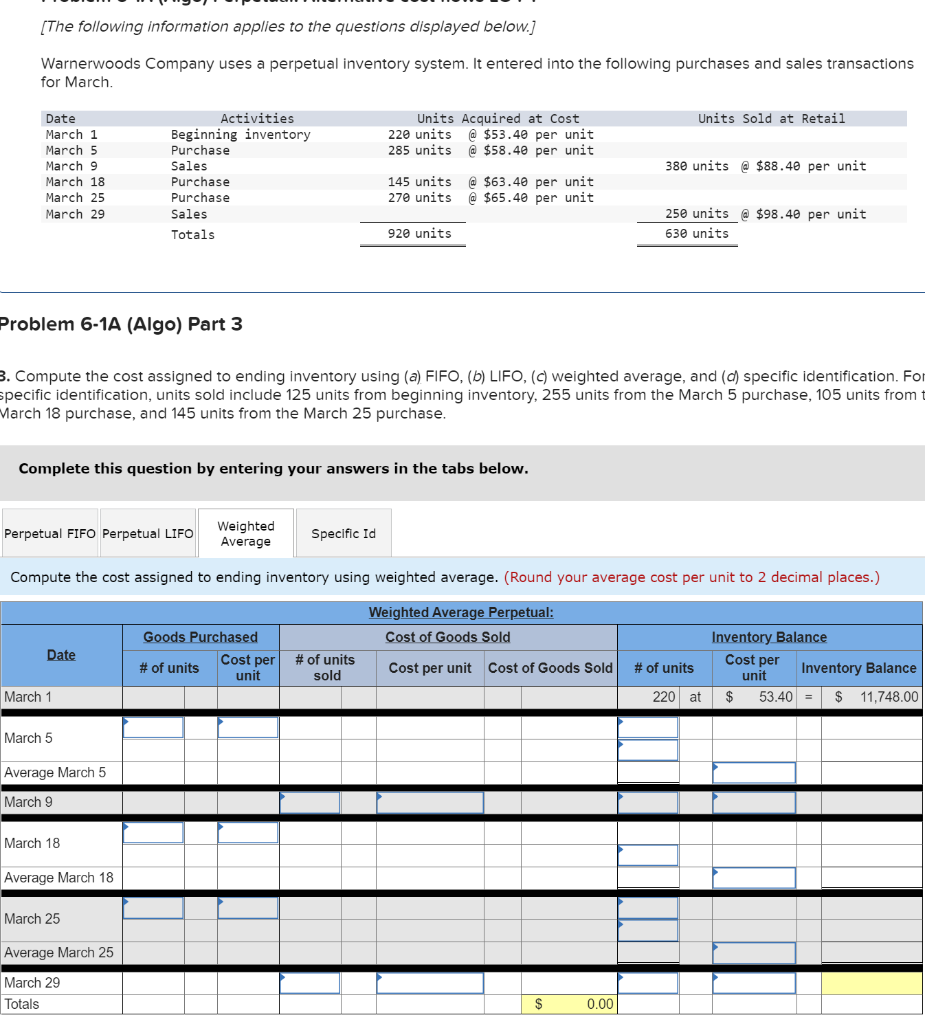Click the Average March 25 cost per unit field

coord(753,952)
